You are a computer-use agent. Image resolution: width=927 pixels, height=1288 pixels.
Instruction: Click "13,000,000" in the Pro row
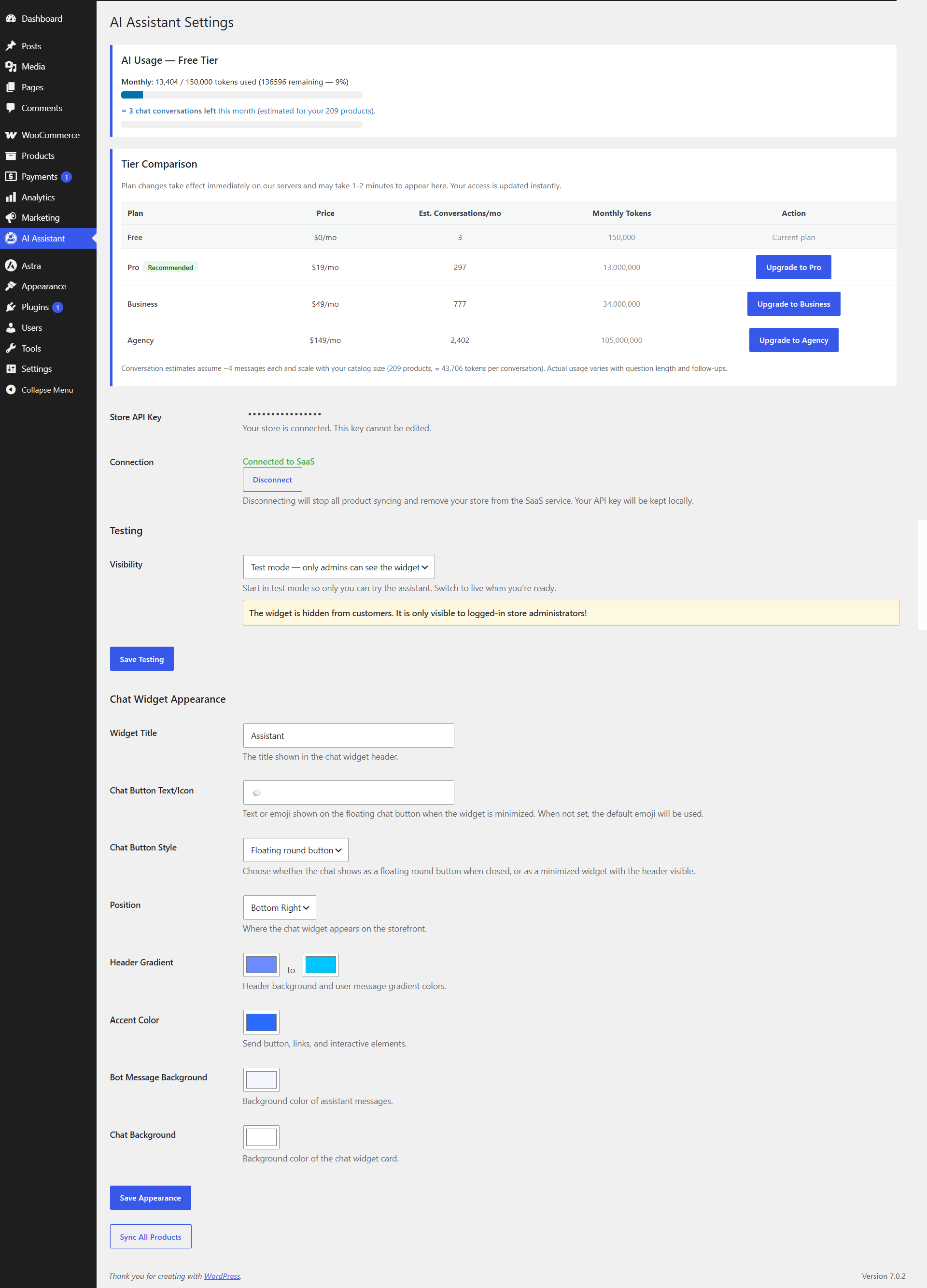pyautogui.click(x=621, y=267)
